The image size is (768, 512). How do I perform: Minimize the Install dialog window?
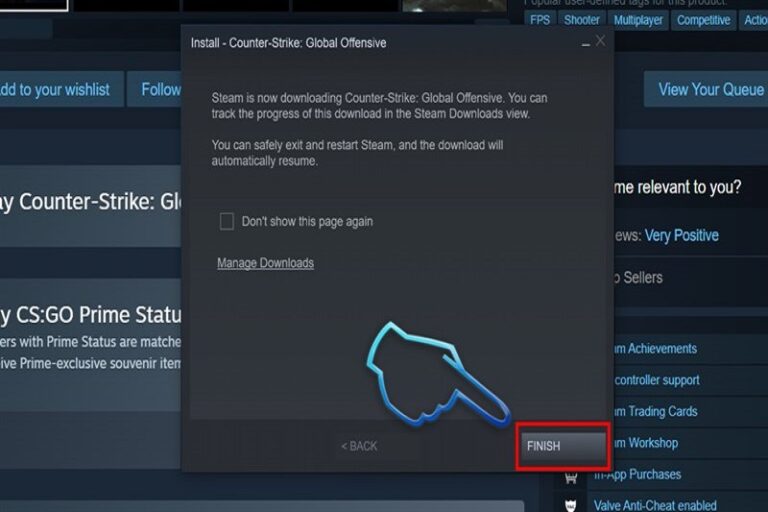tap(585, 43)
